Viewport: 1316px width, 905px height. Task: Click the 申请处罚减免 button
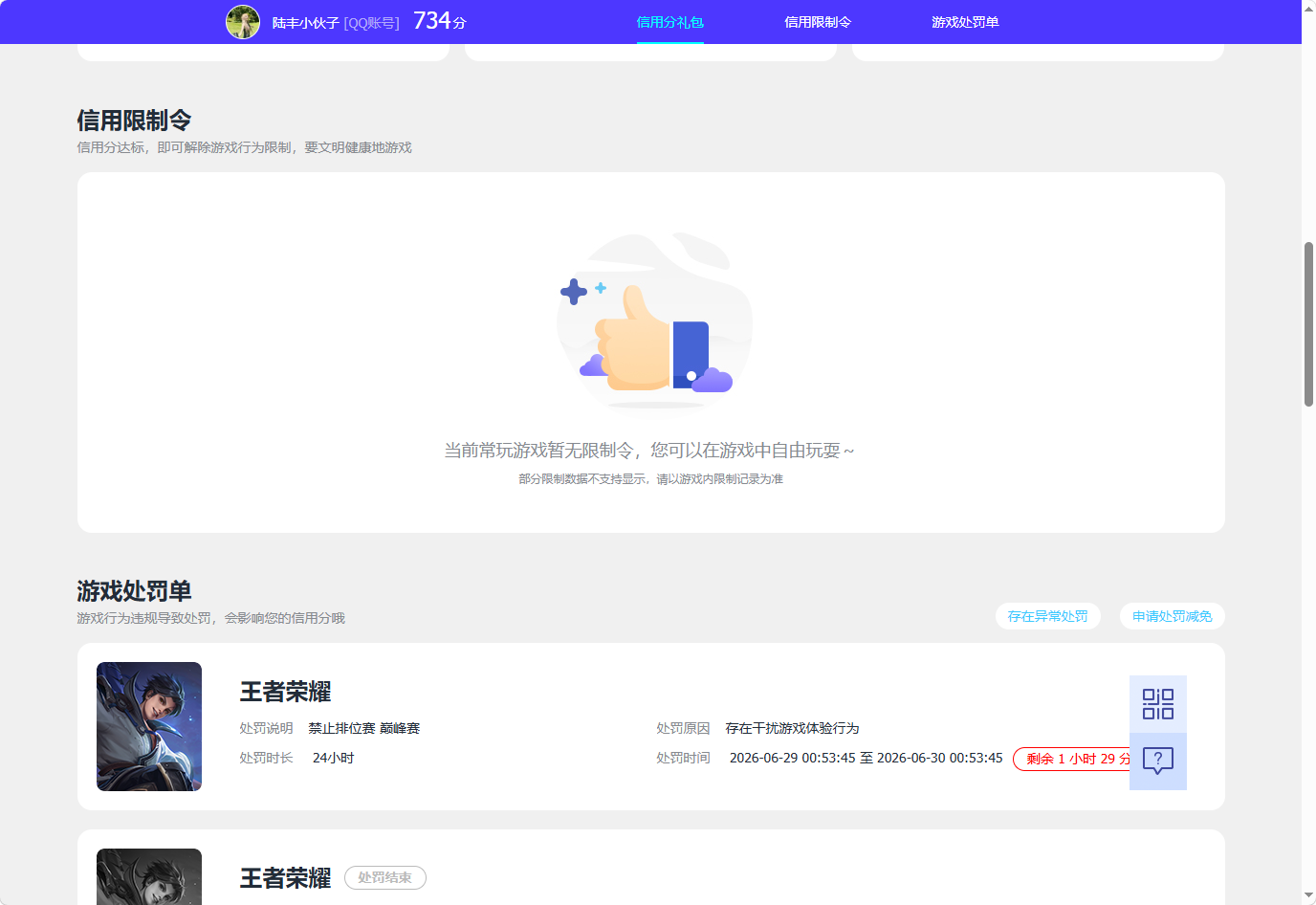pyautogui.click(x=1173, y=616)
